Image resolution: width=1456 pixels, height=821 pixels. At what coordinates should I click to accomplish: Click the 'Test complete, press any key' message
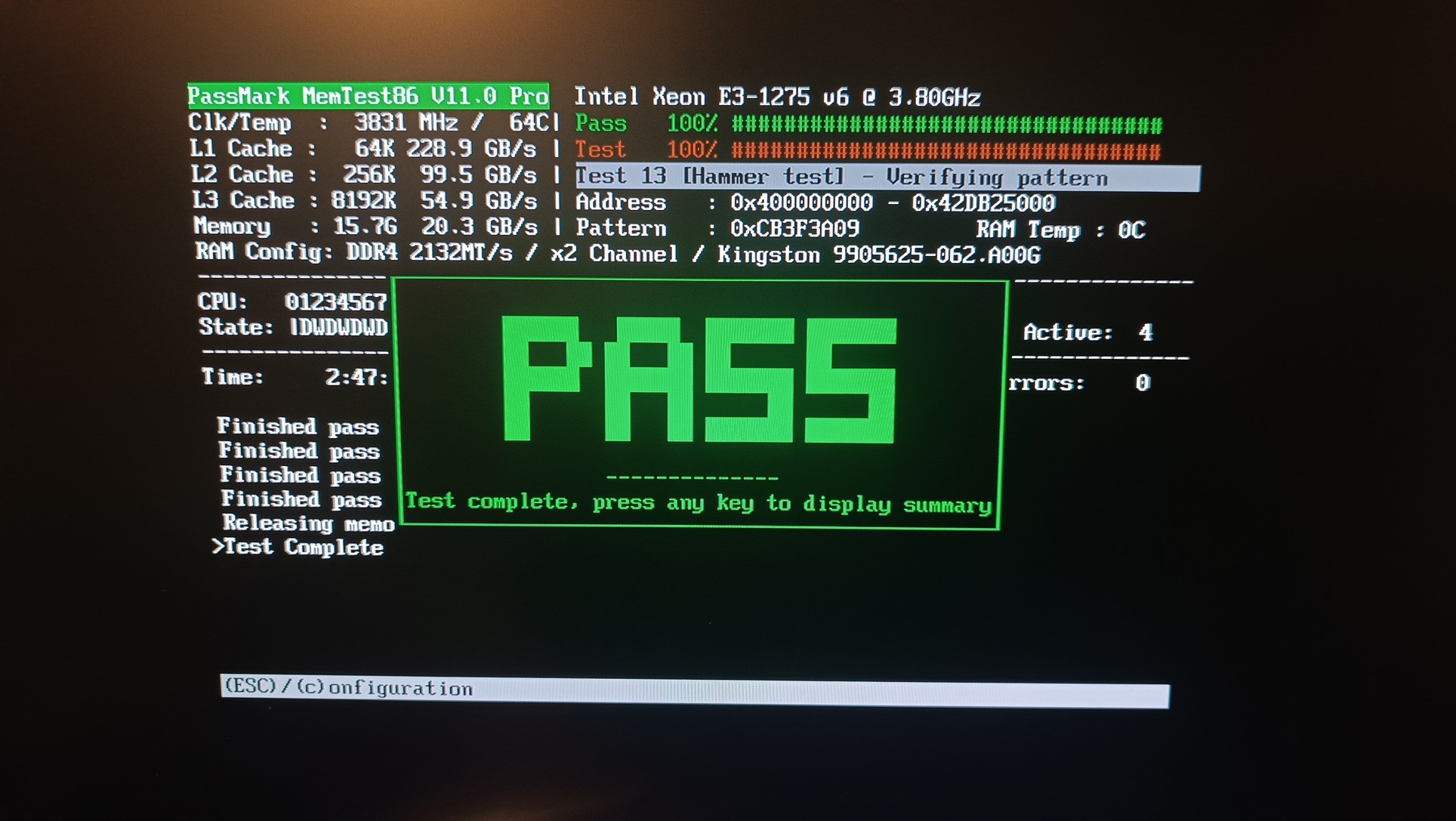point(698,503)
